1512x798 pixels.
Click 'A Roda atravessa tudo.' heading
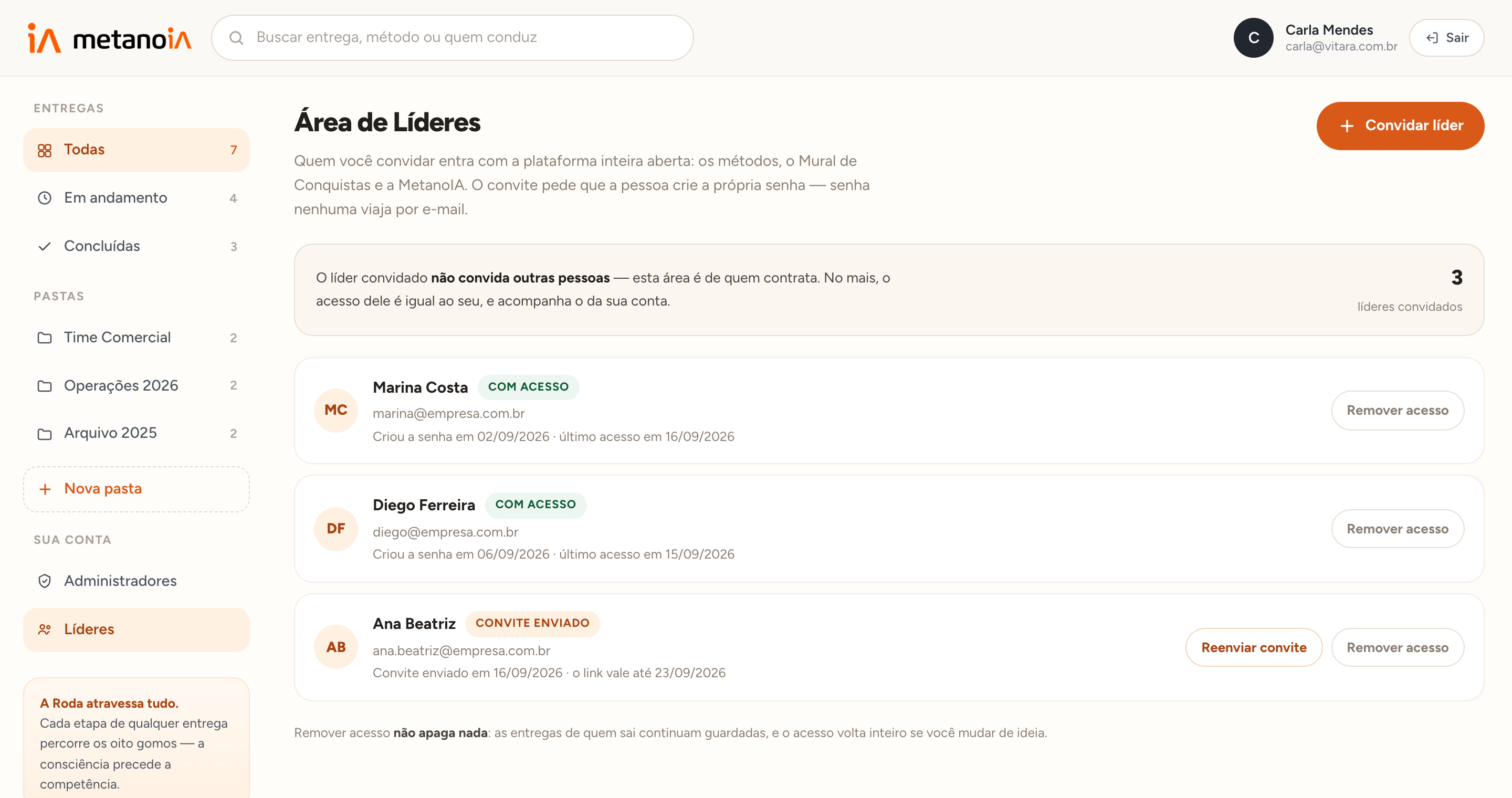109,703
